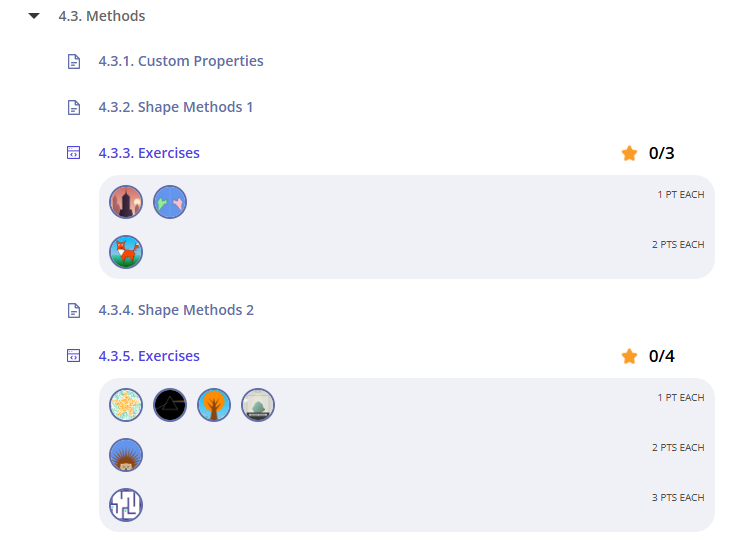Open the 4.3.4. Shape Methods 2 lesson
The image size is (740, 540).
coord(176,310)
